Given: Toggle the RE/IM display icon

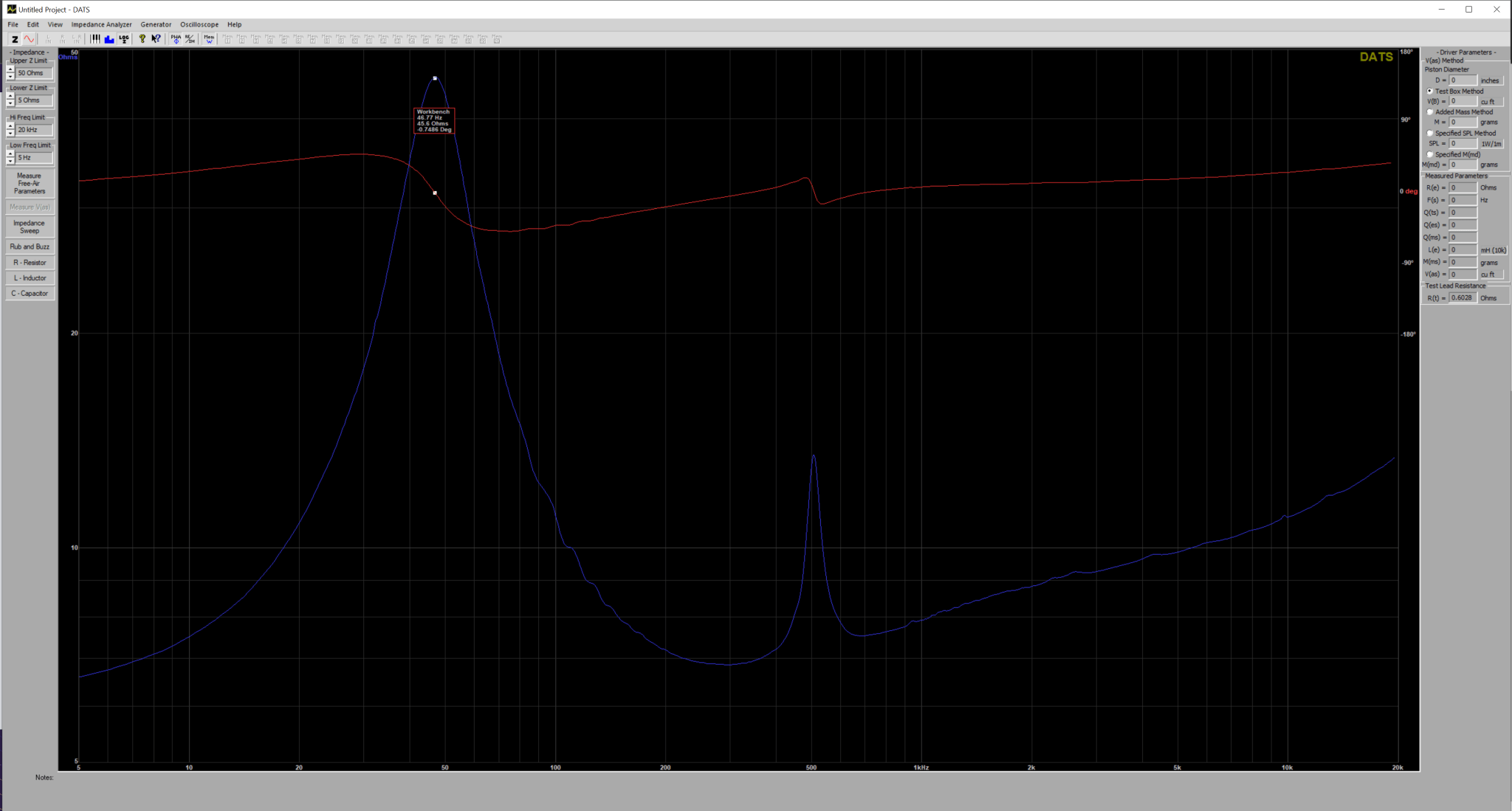Looking at the screenshot, I should click(190, 39).
